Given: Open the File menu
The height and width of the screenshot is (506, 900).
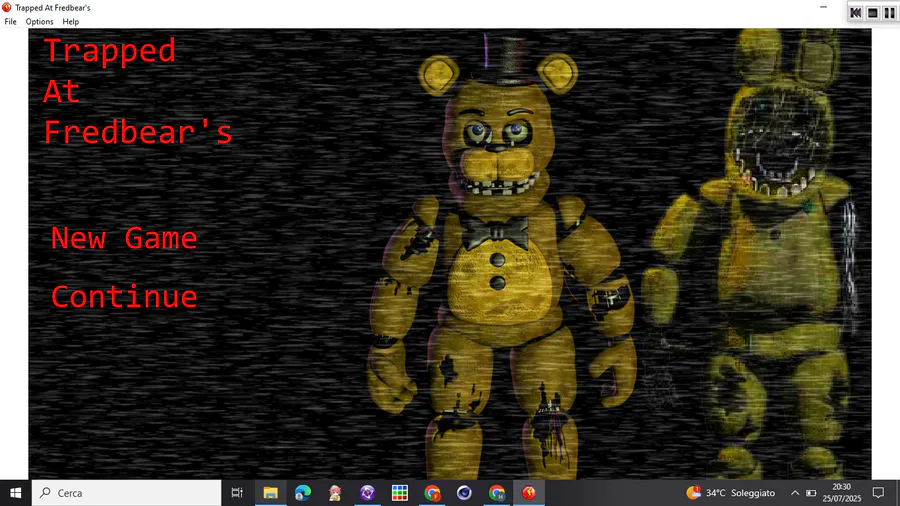Looking at the screenshot, I should 10,22.
